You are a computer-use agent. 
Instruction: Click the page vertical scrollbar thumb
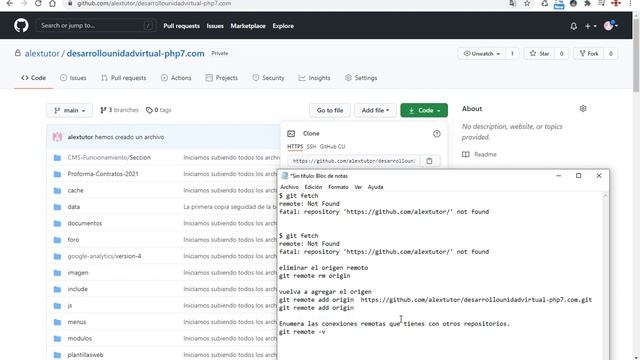636,53
